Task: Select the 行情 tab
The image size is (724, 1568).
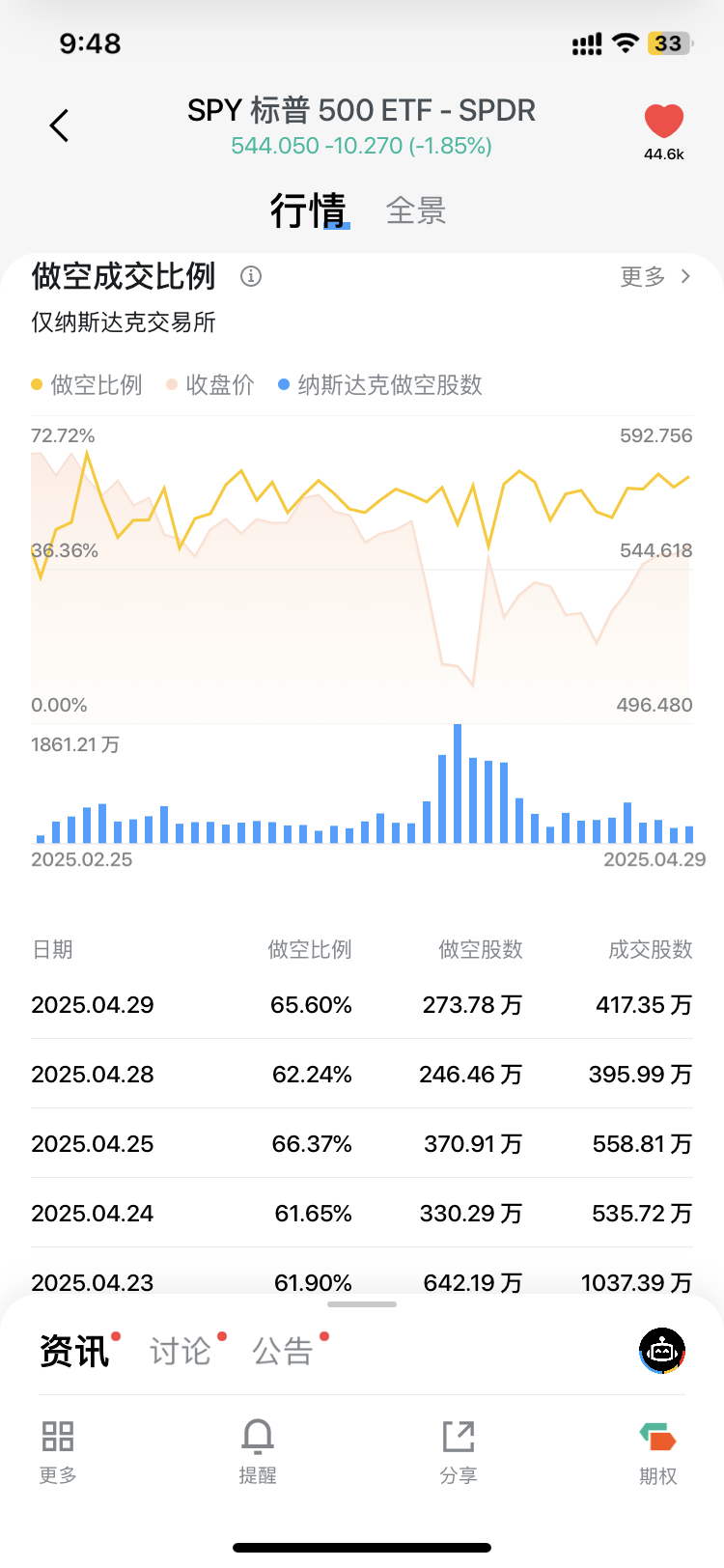Action: point(308,210)
